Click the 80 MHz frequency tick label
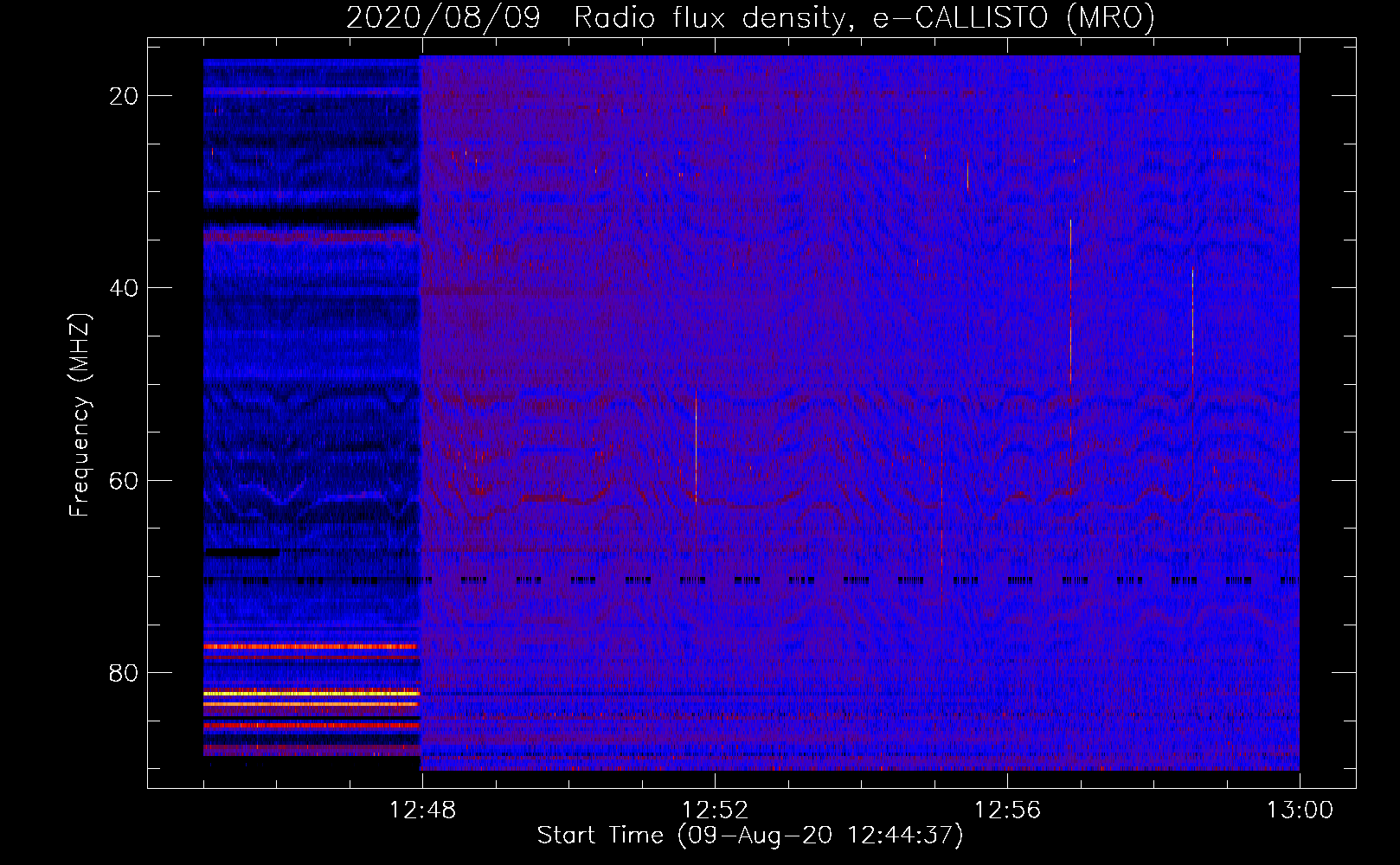 pos(124,673)
